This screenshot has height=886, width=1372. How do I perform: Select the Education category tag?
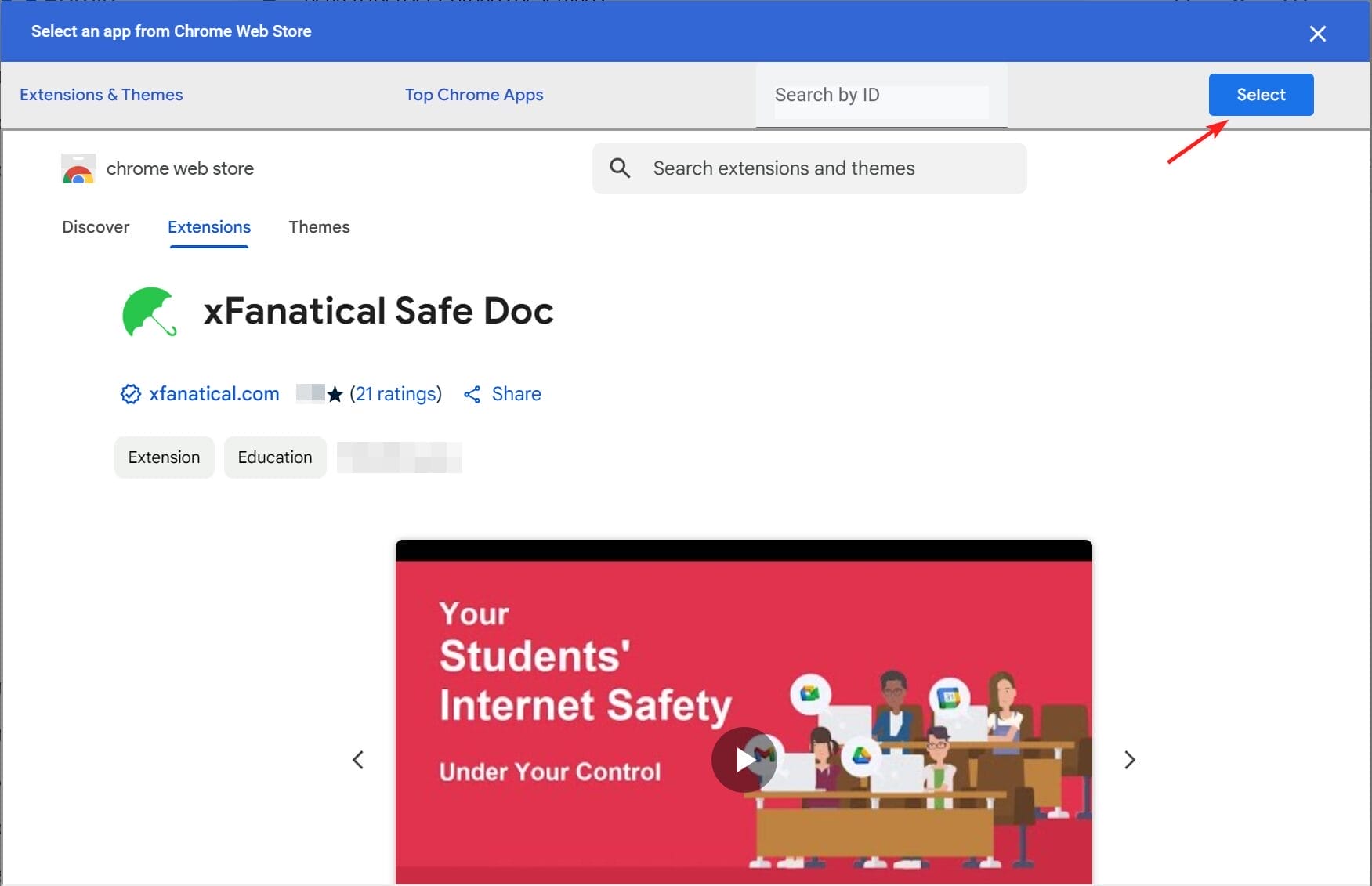(x=274, y=457)
